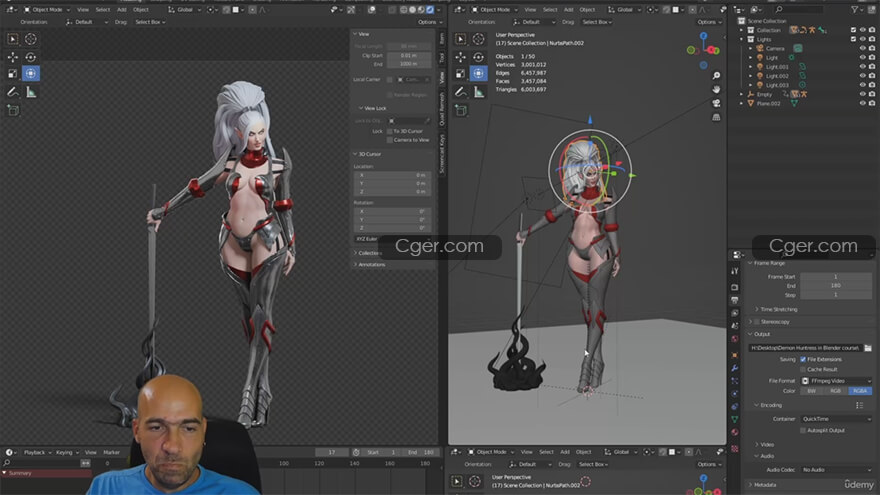Set color mode to BW
Image resolution: width=880 pixels, height=495 pixels.
[812, 391]
